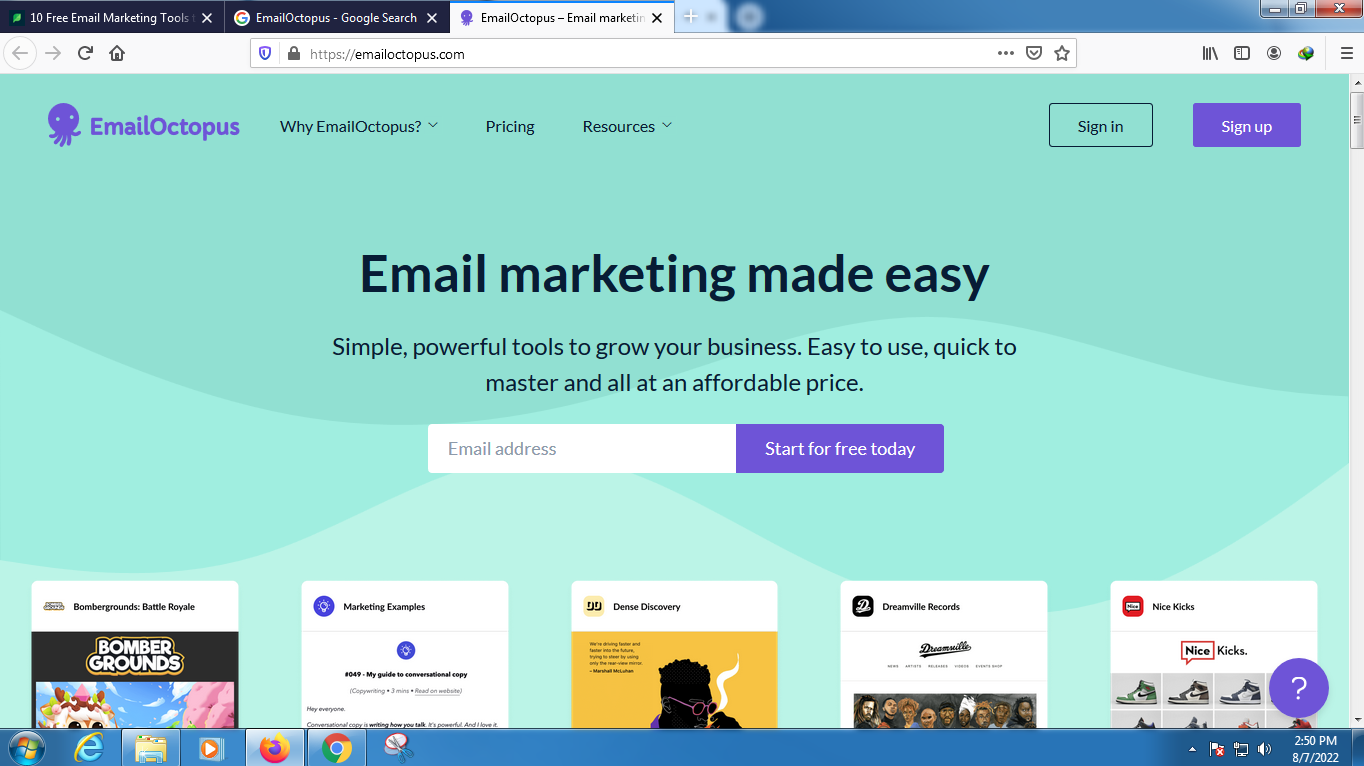Viewport: 1364px width, 766px height.
Task: Click the Firefox taskbar icon
Action: [x=274, y=747]
